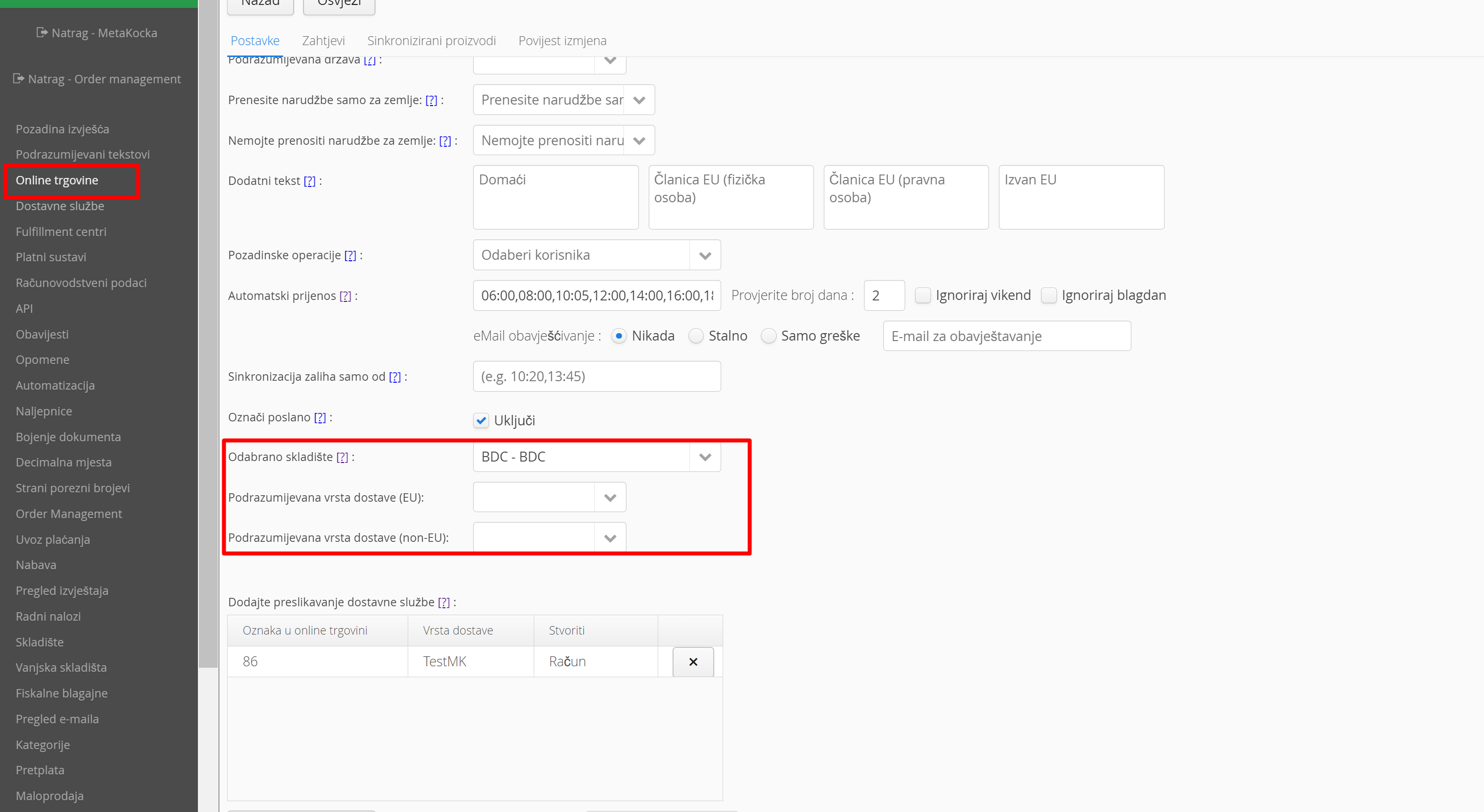Go to Platni sustavi settings
This screenshot has width=1484, height=812.
pos(51,257)
